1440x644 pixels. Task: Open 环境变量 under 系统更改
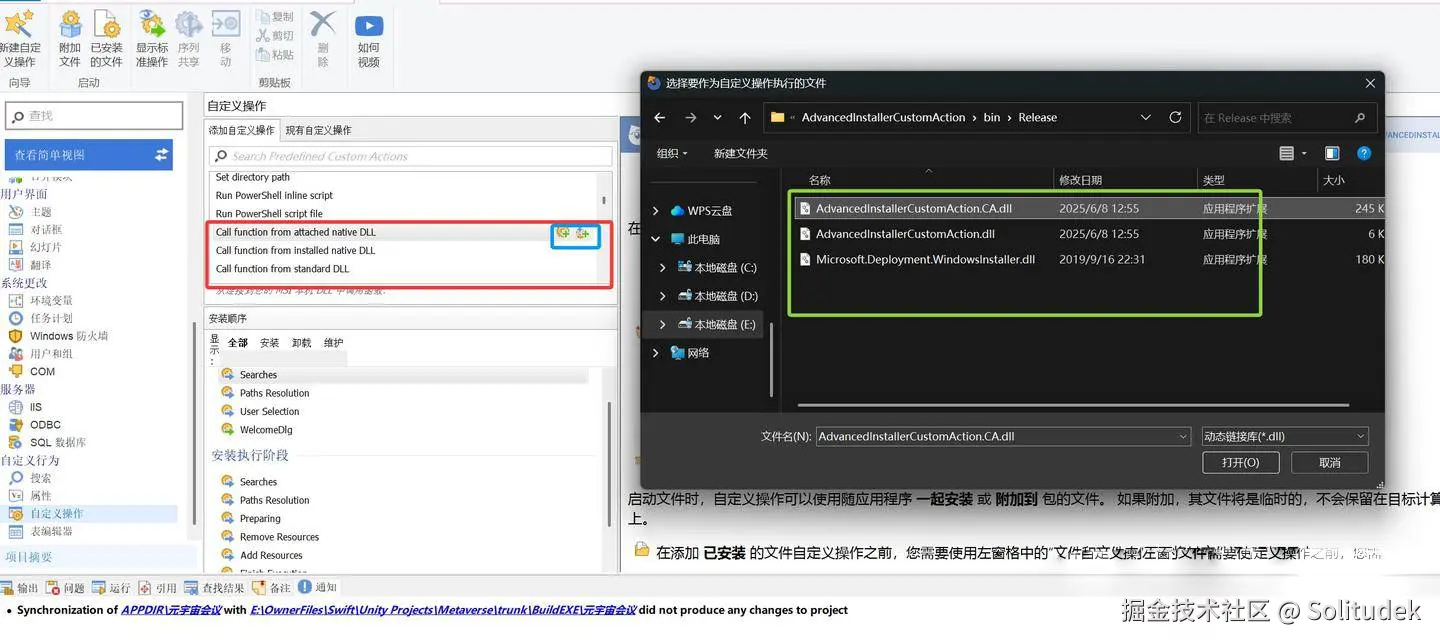(51, 300)
